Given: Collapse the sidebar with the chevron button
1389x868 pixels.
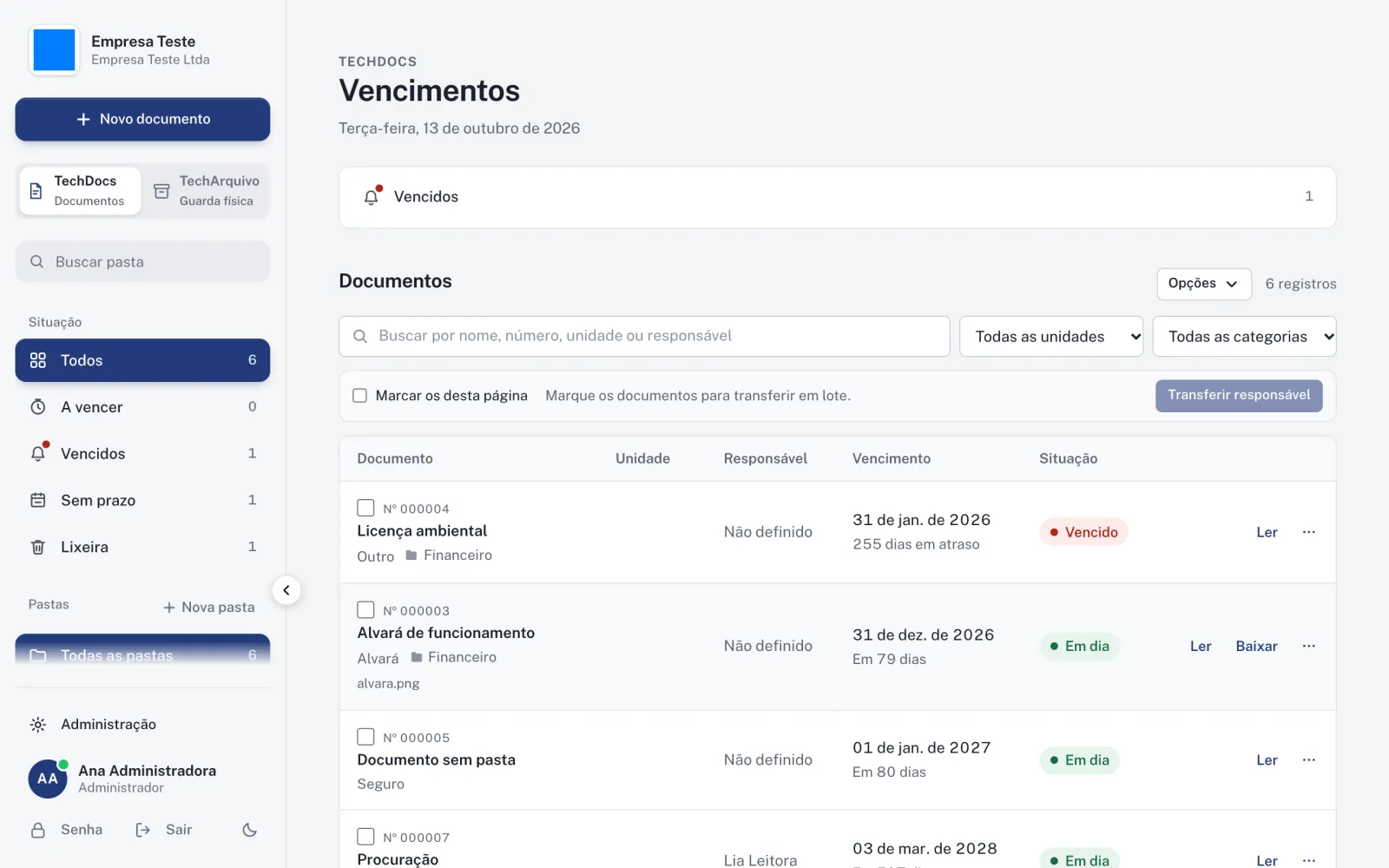Looking at the screenshot, I should click(x=286, y=590).
